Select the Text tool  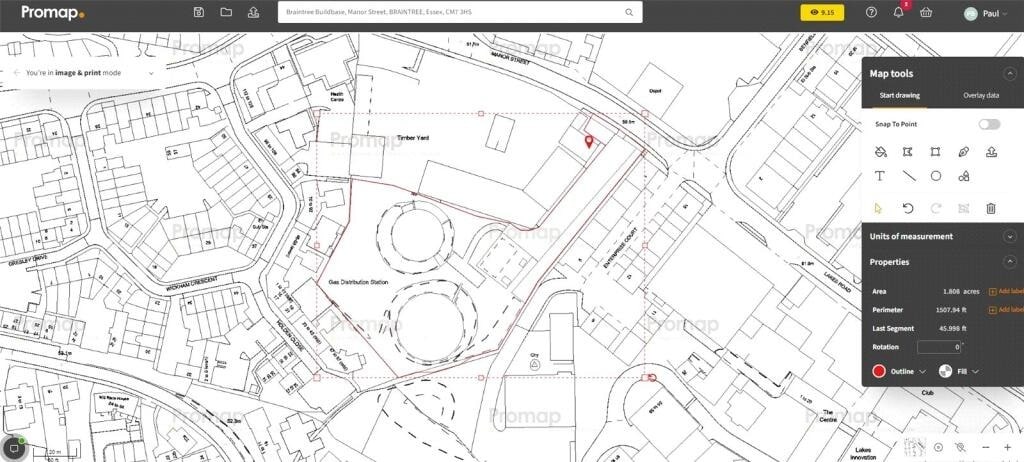(880, 176)
